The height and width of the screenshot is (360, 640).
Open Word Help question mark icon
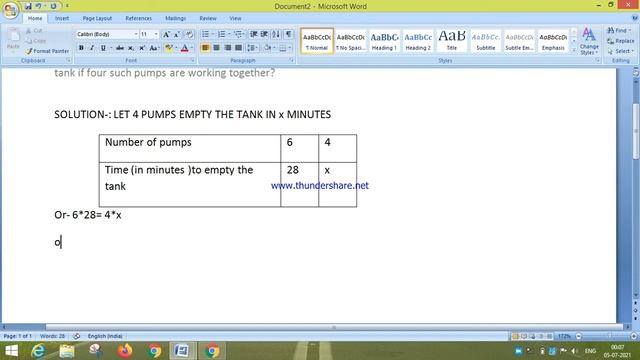635,18
